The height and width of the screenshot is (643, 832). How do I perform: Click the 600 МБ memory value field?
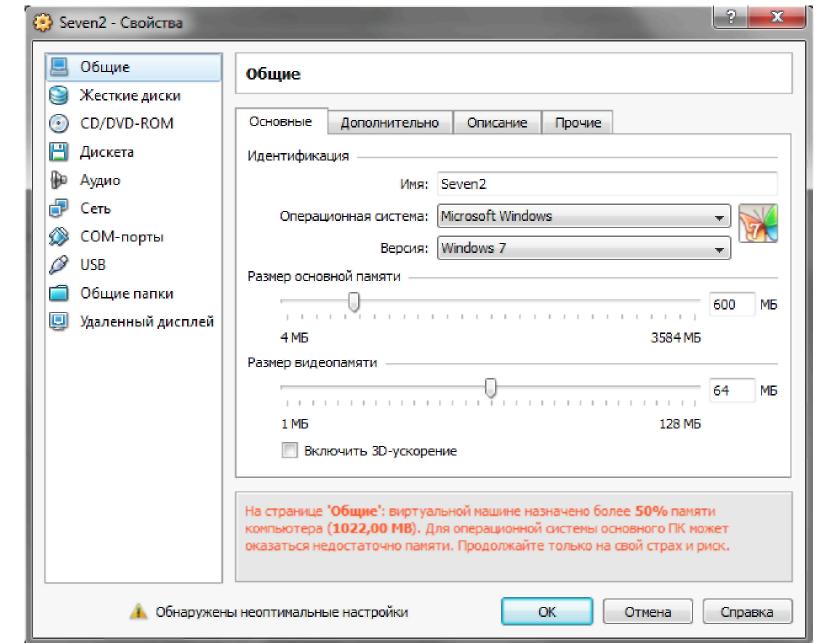(732, 305)
